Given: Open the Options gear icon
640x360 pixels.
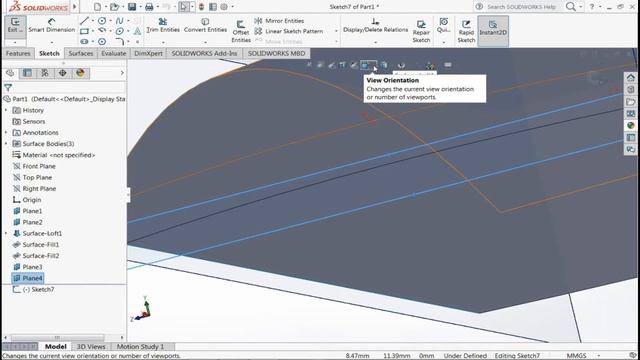Looking at the screenshot, I should (224, 7).
